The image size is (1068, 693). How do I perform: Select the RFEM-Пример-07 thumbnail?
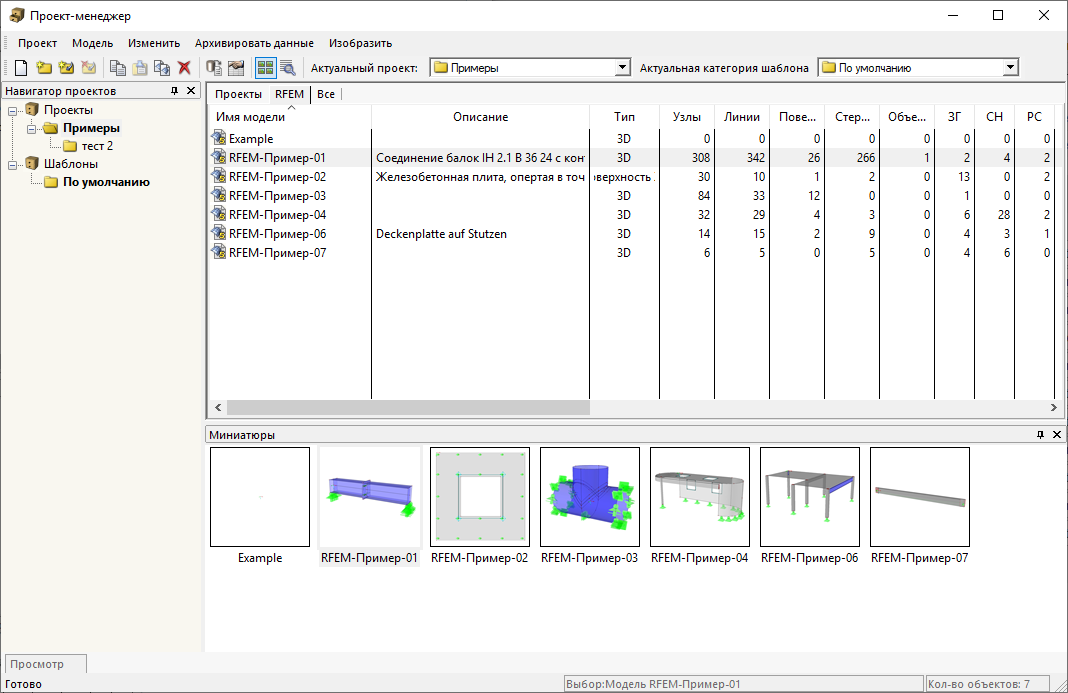[x=920, y=497]
